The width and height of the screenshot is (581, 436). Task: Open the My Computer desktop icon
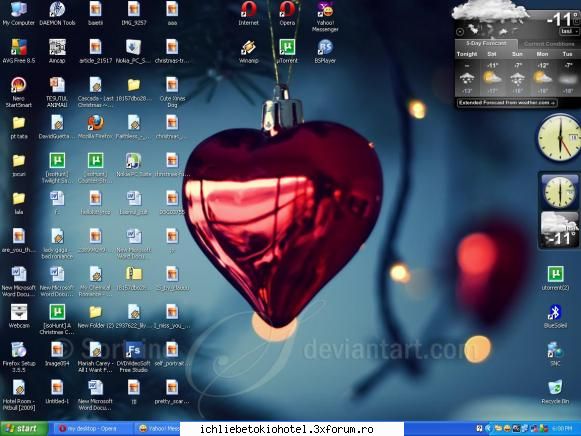(x=19, y=13)
